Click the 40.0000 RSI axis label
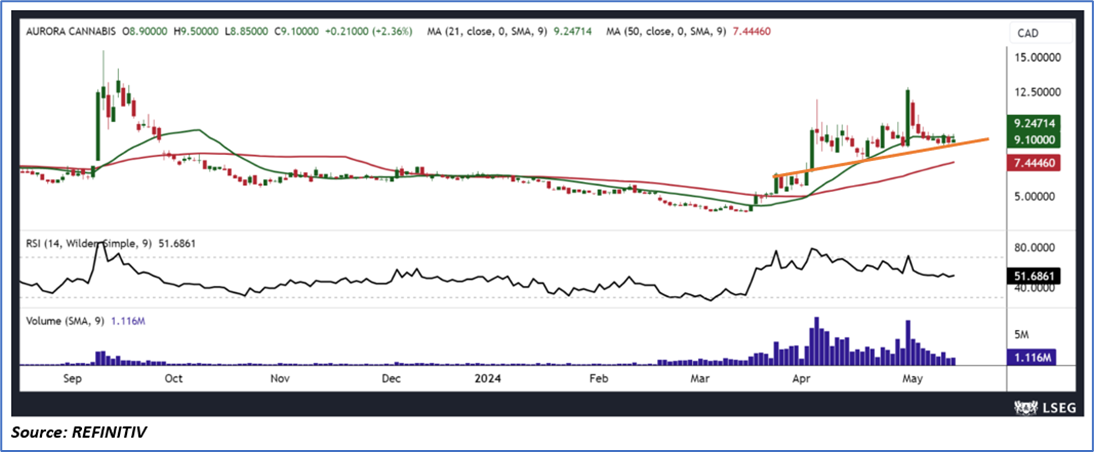The image size is (1094, 452). [1035, 288]
